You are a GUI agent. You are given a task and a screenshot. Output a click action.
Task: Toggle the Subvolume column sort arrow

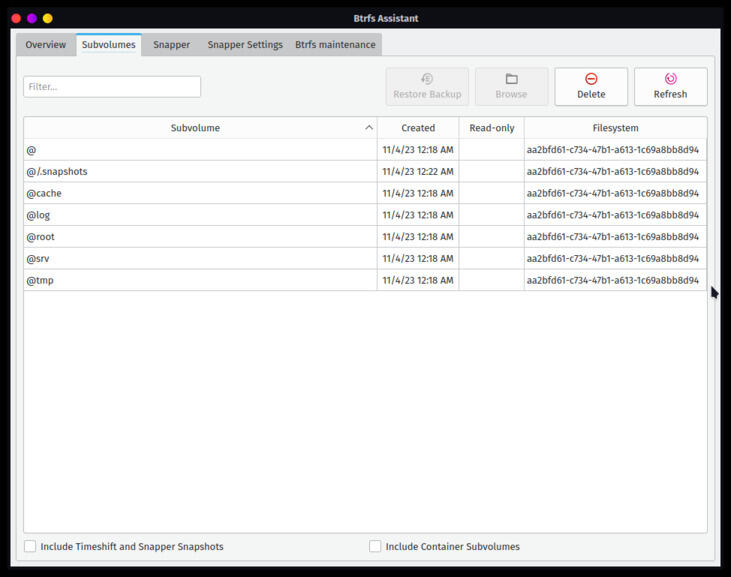point(369,128)
